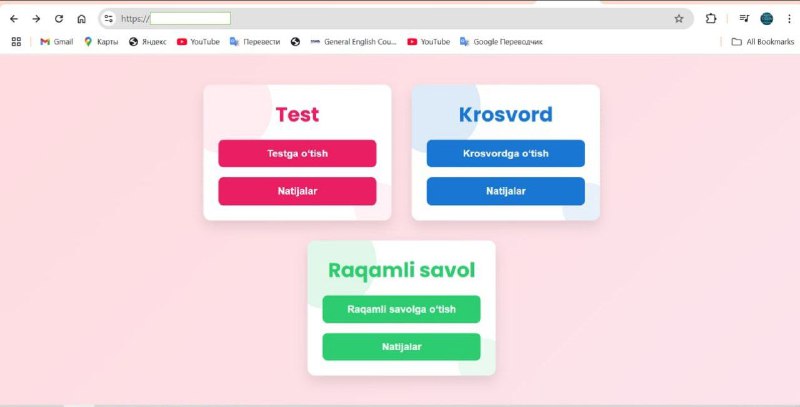Image resolution: width=800 pixels, height=407 pixels.
Task: Open the Яндекс bookmark
Action: [x=147, y=42]
